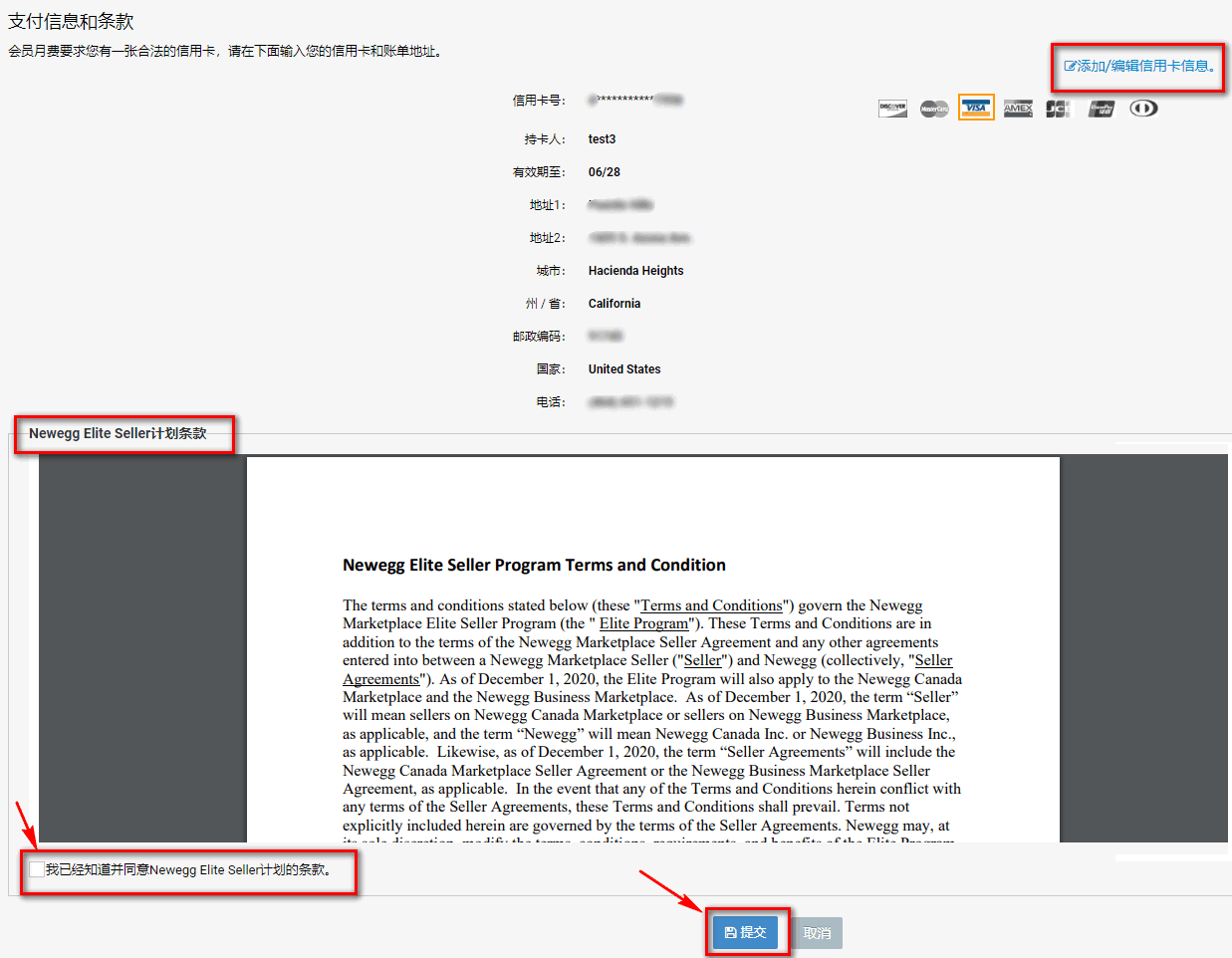Screen dimensions: 1232x958
Task: Click the AMEX card icon
Action: pyautogui.click(x=1018, y=109)
